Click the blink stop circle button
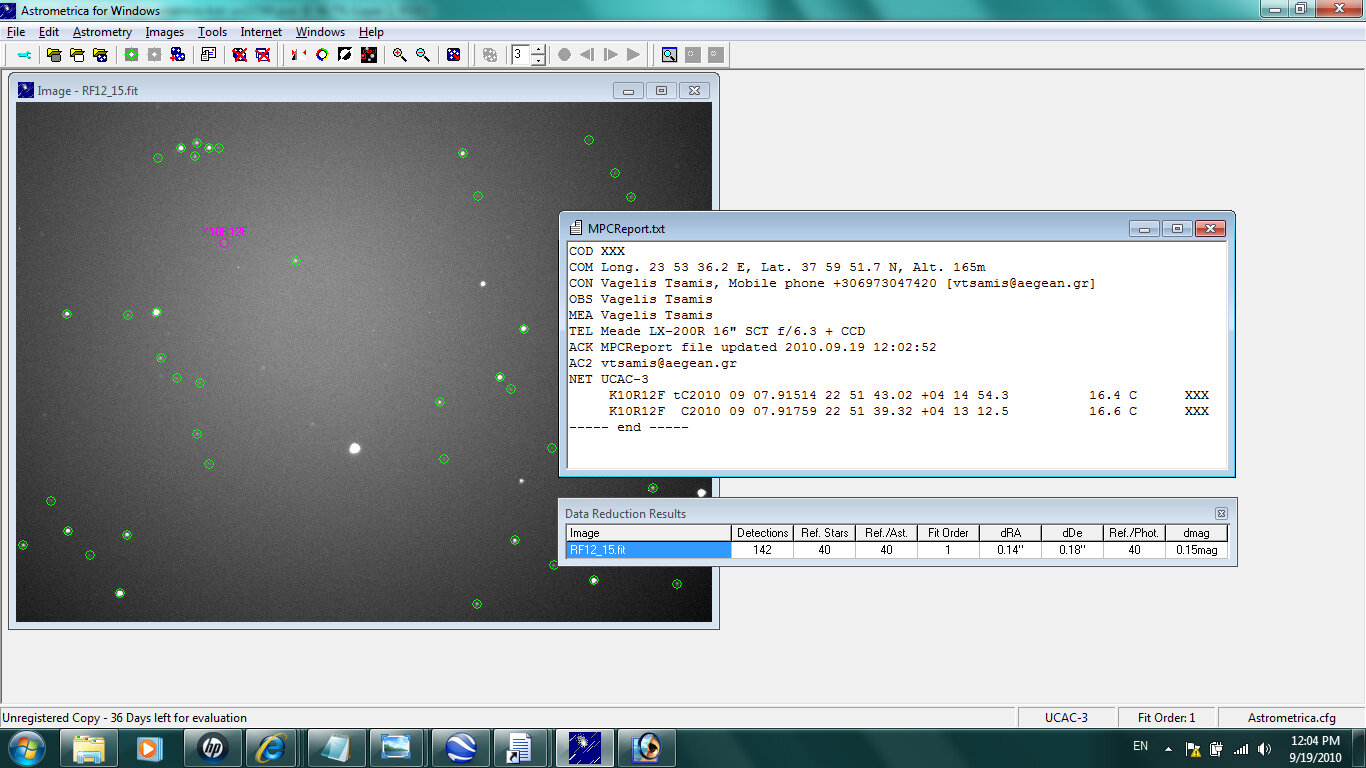 564,55
